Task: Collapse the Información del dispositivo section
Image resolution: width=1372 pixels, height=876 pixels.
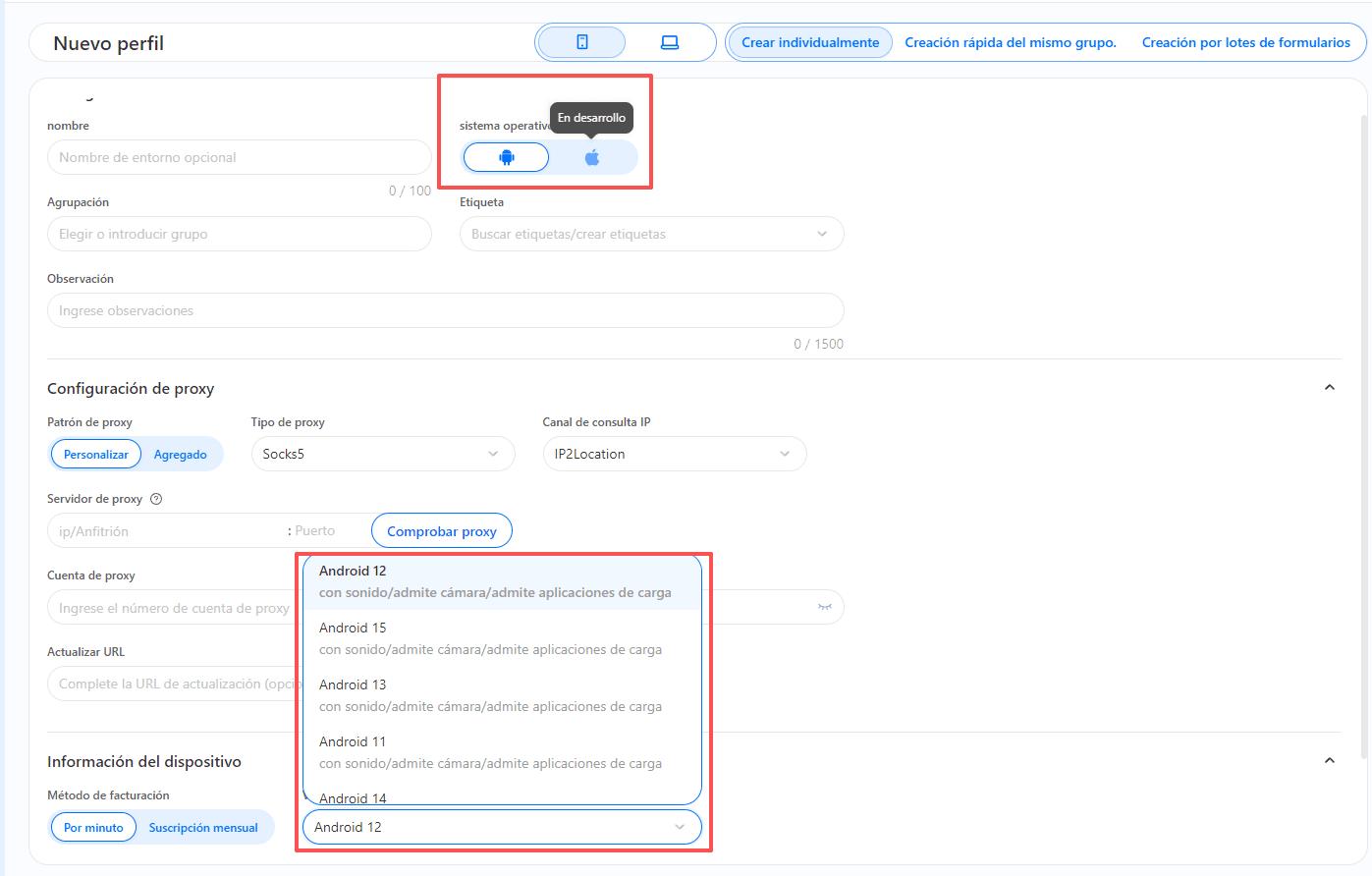Action: (1329, 761)
